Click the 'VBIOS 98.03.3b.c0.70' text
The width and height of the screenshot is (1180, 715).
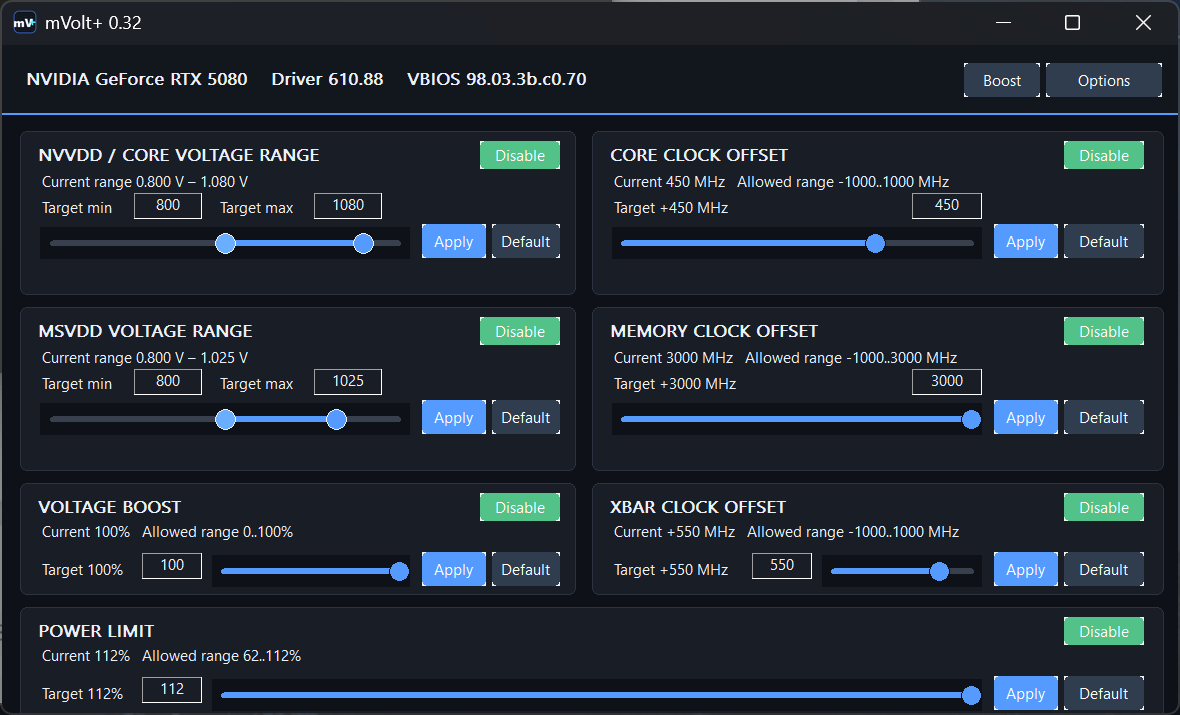(497, 79)
